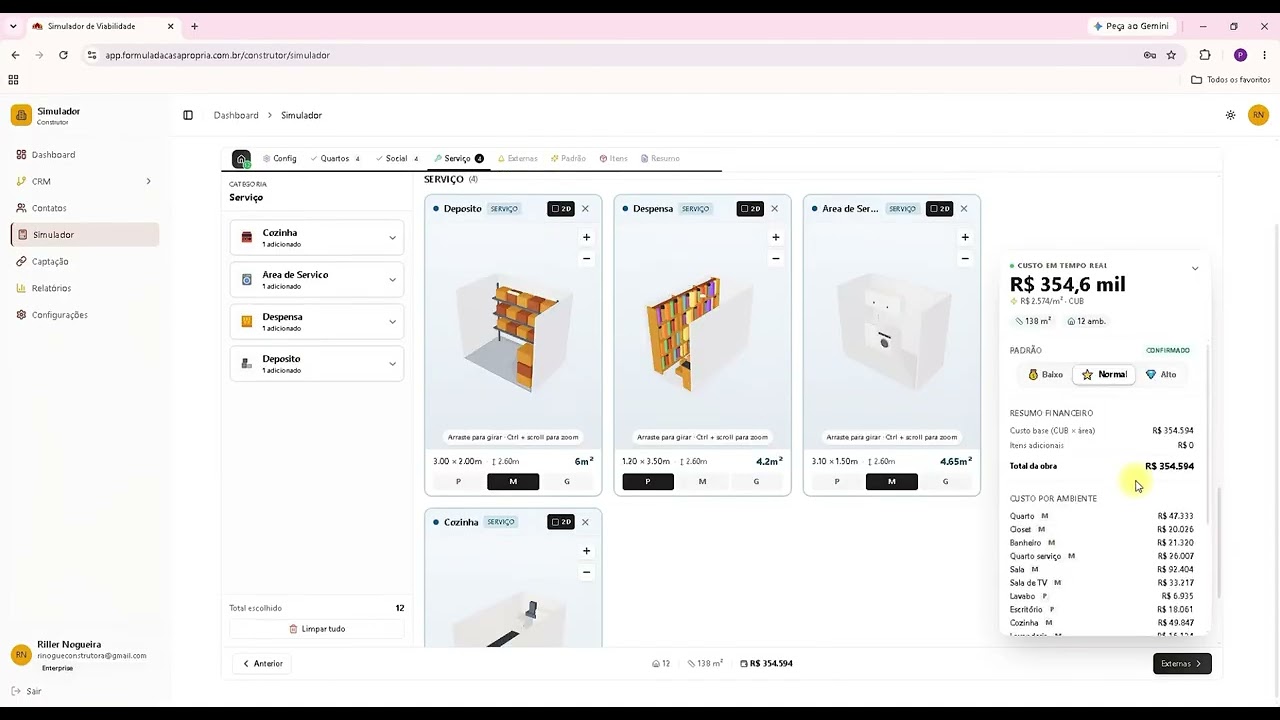This screenshot has width=1280, height=720.
Task: Zoom out on the Cozinha 3D view
Action: coord(586,572)
